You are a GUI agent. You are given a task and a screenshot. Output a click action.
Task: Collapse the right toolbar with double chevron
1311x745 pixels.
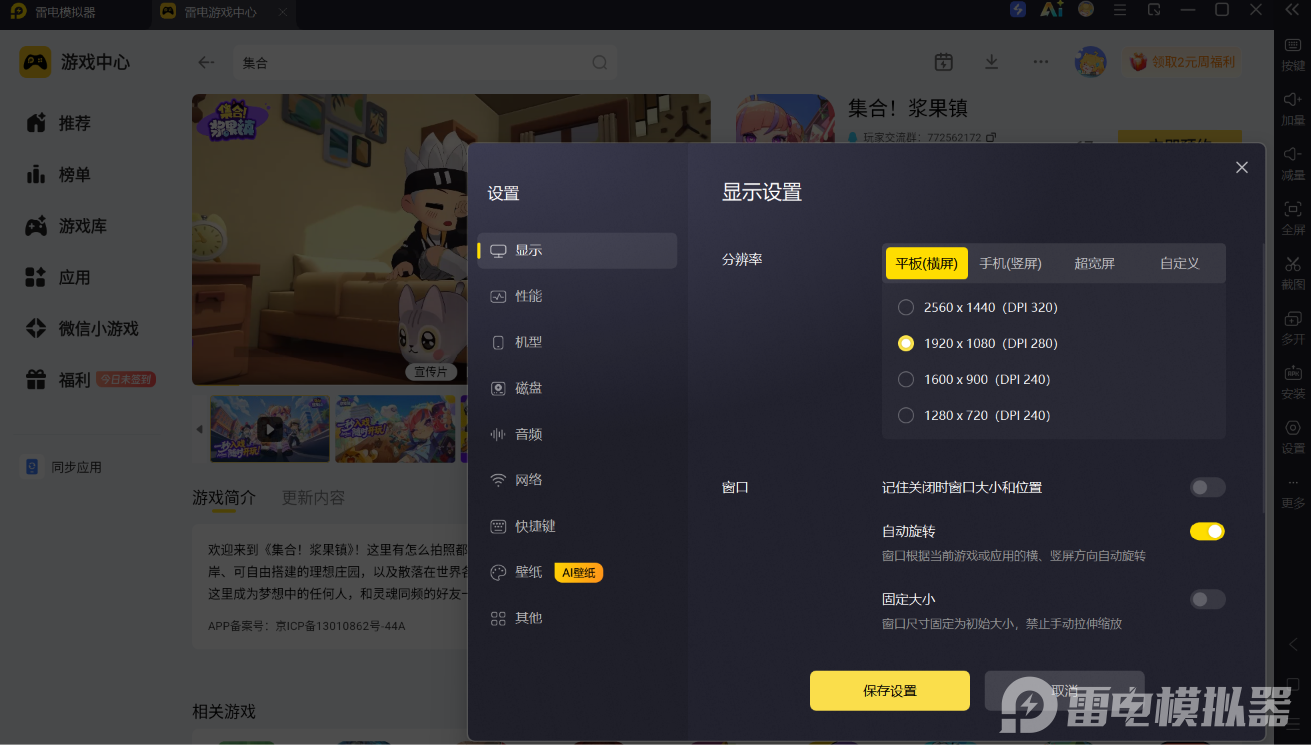[1292, 10]
